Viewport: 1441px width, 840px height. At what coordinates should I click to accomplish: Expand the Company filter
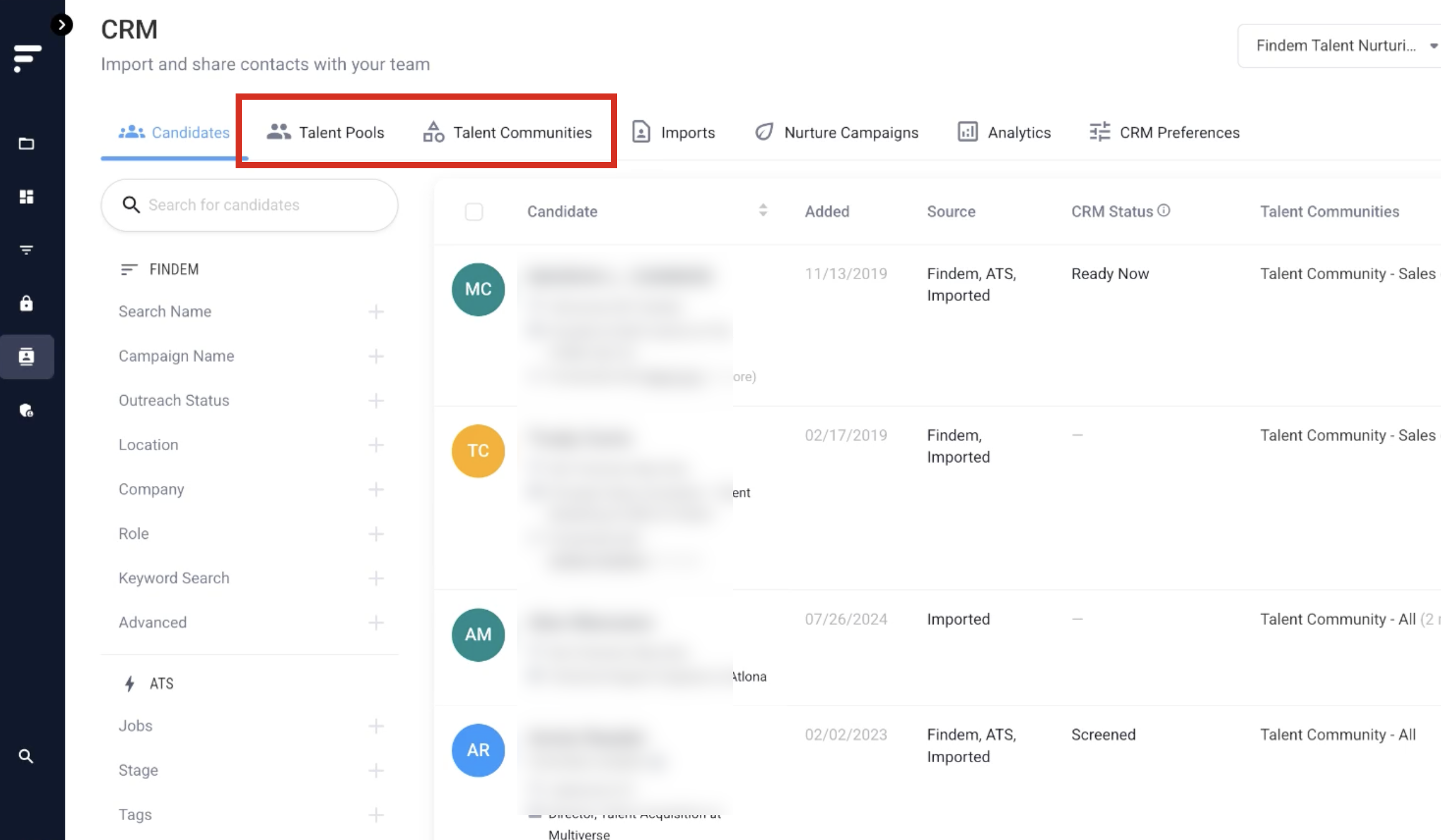376,489
